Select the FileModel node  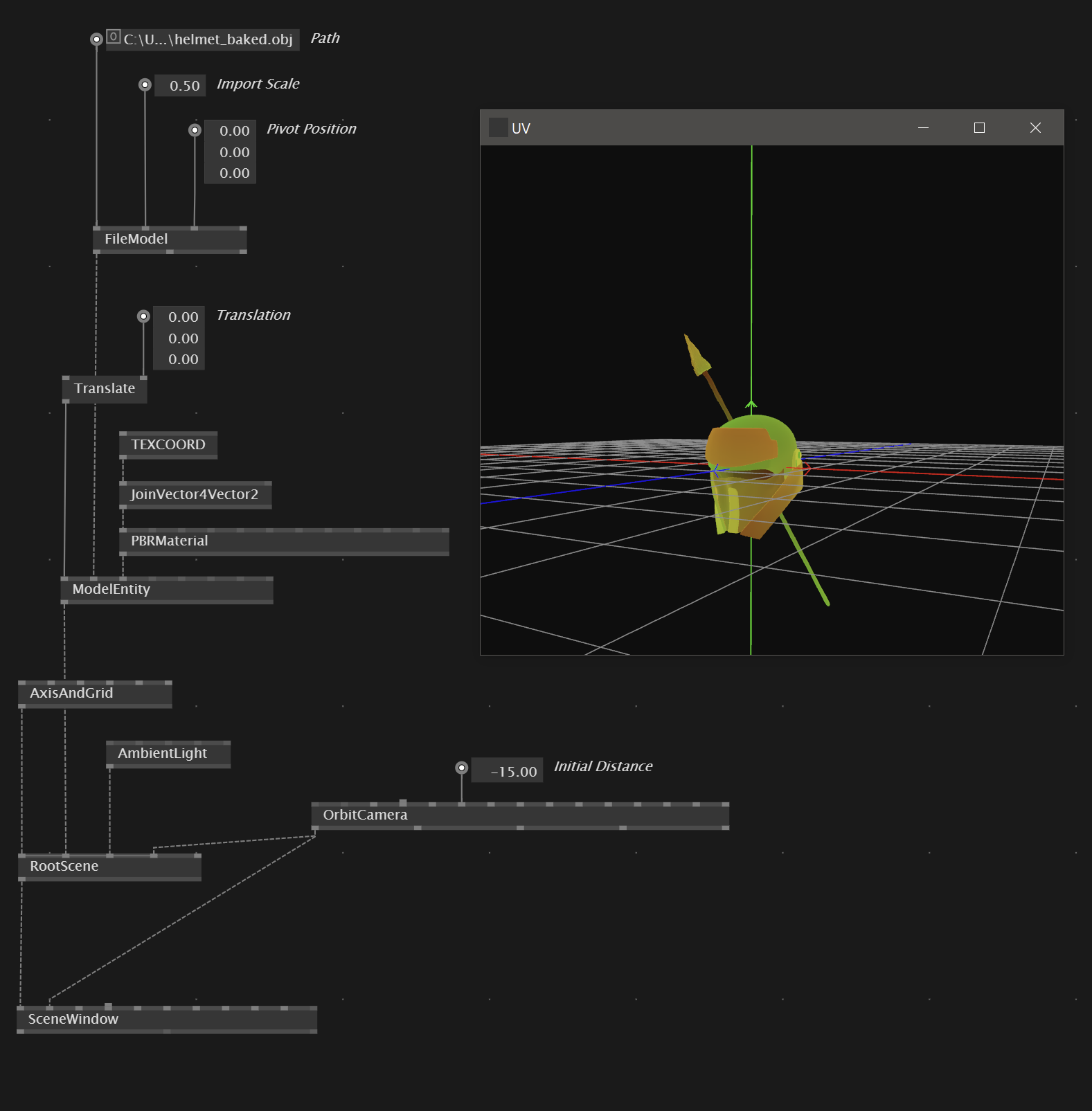170,240
